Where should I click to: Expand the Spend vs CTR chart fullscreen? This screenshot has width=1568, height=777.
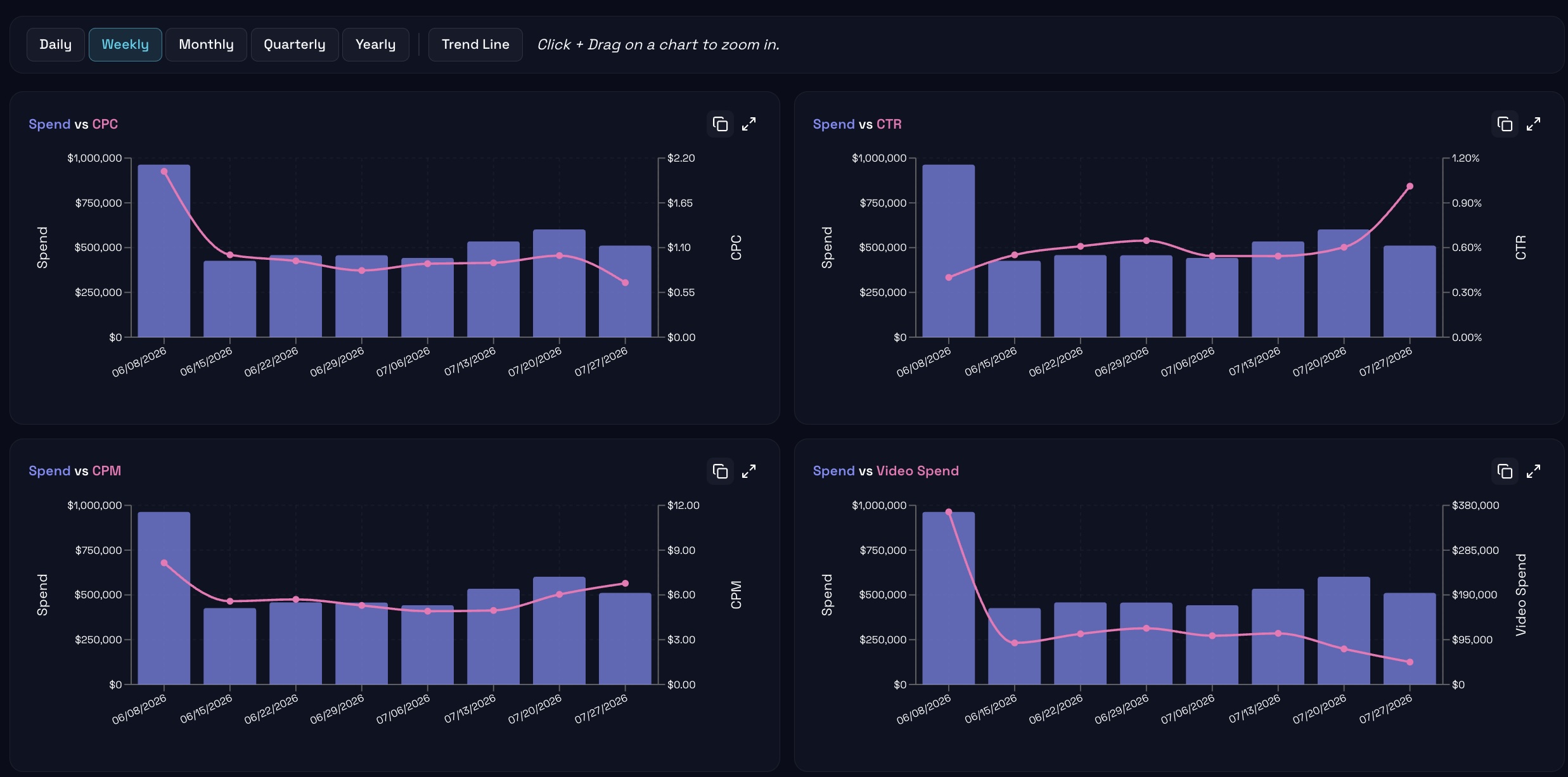1534,124
